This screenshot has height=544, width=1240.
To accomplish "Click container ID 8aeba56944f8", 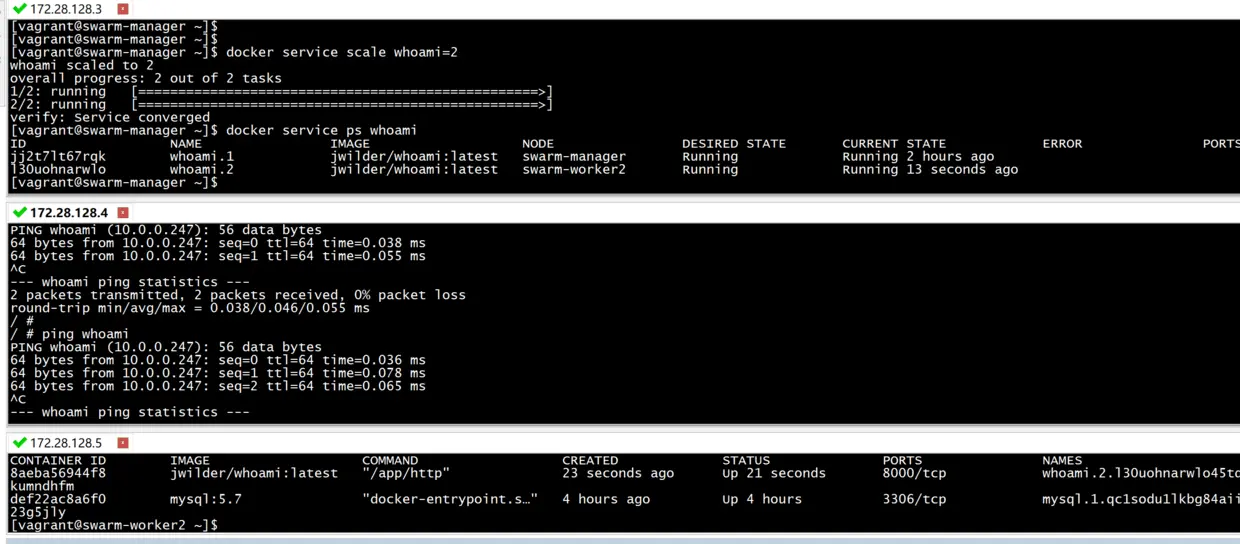I will pyautogui.click(x=58, y=473).
